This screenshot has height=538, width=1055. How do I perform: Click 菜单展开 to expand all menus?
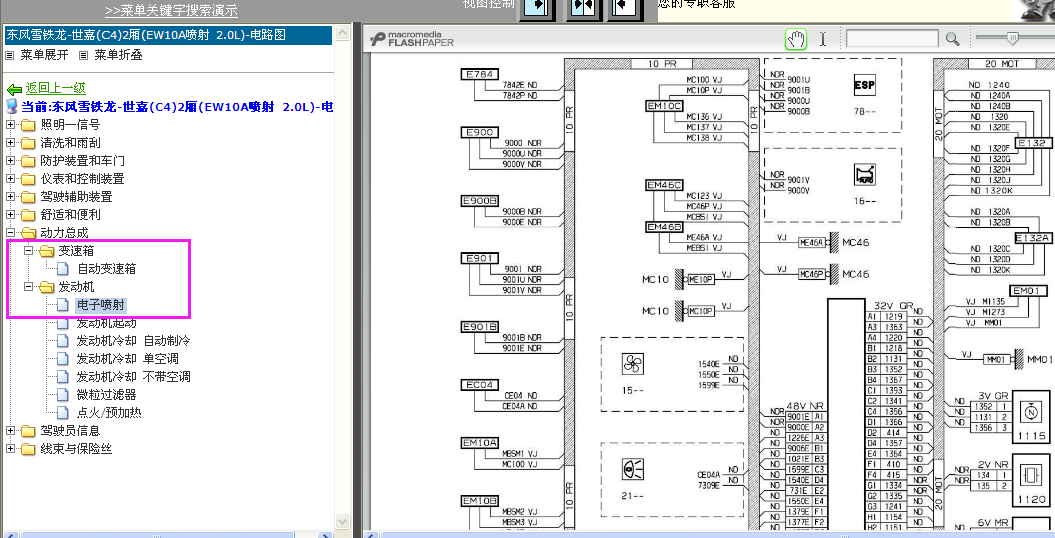pos(44,55)
